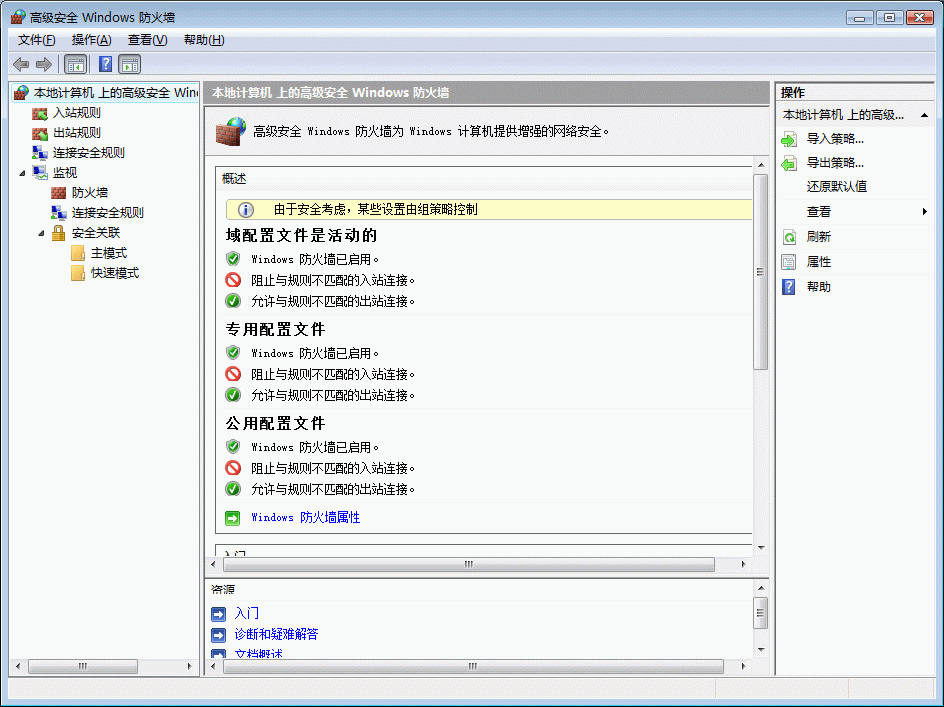This screenshot has height=707, width=944.
Task: Select 防火墙 under 监视
Action: pos(90,192)
